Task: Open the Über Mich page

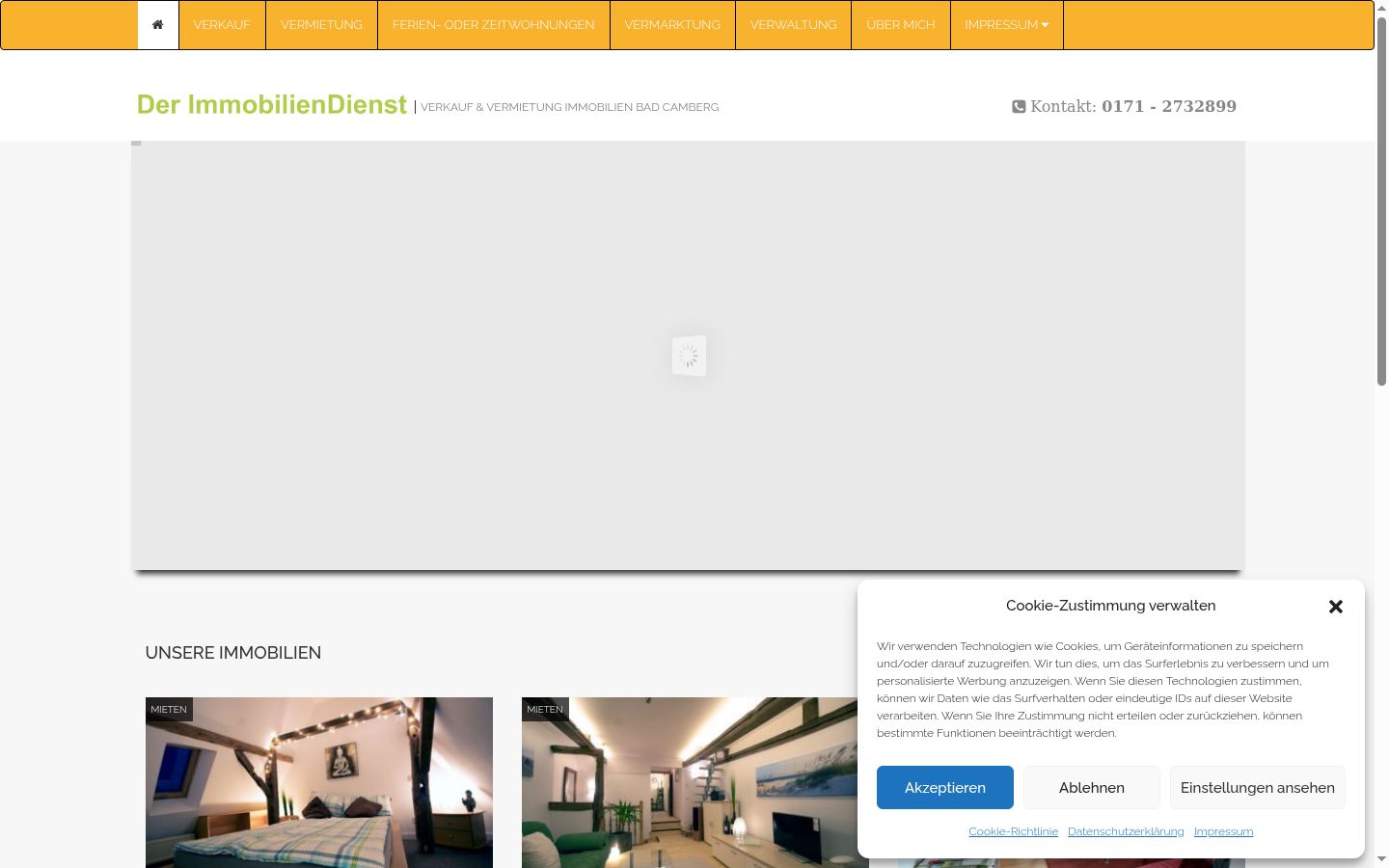Action: (x=901, y=25)
